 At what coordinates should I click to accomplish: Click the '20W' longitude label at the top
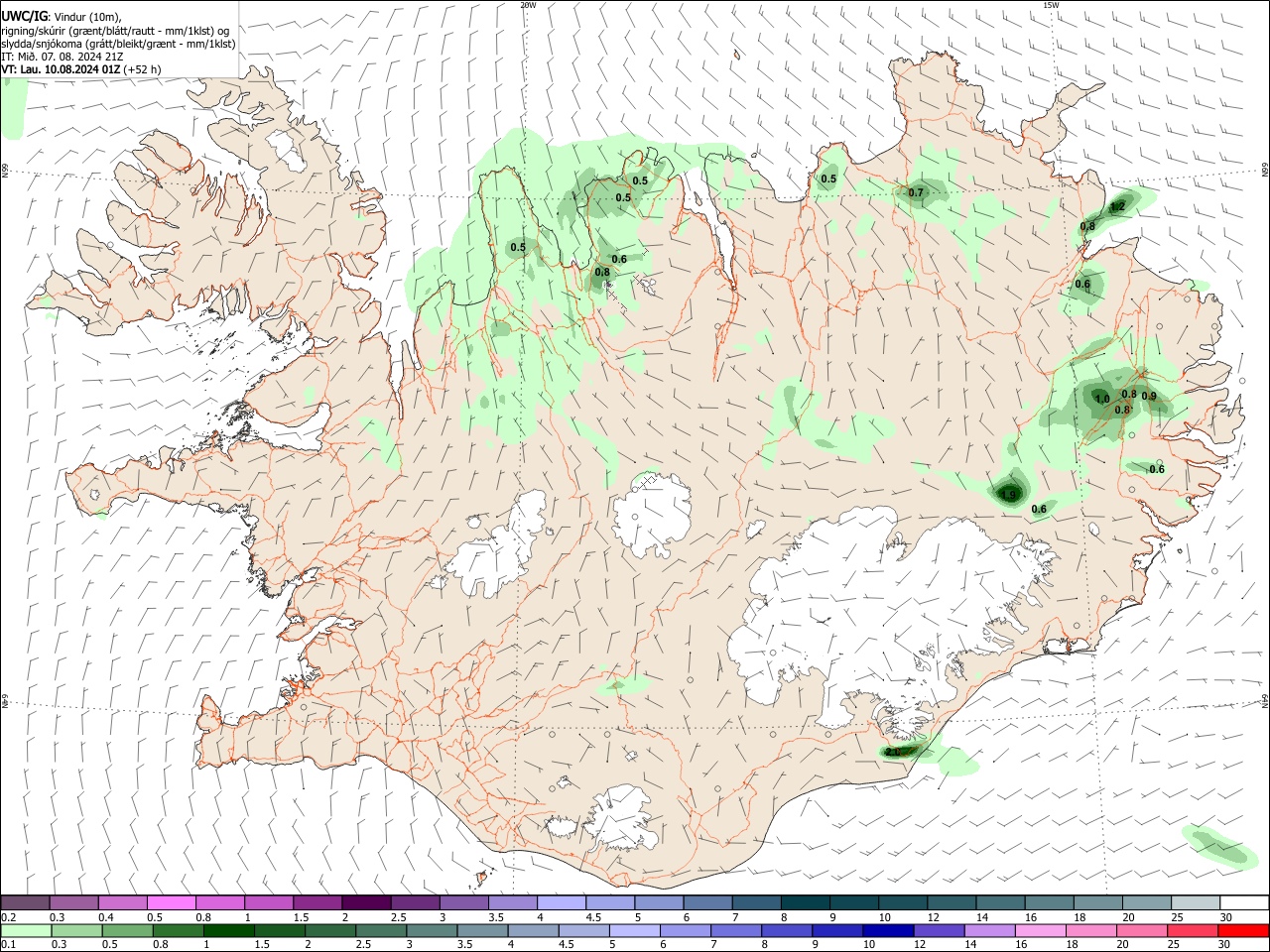(x=528, y=5)
